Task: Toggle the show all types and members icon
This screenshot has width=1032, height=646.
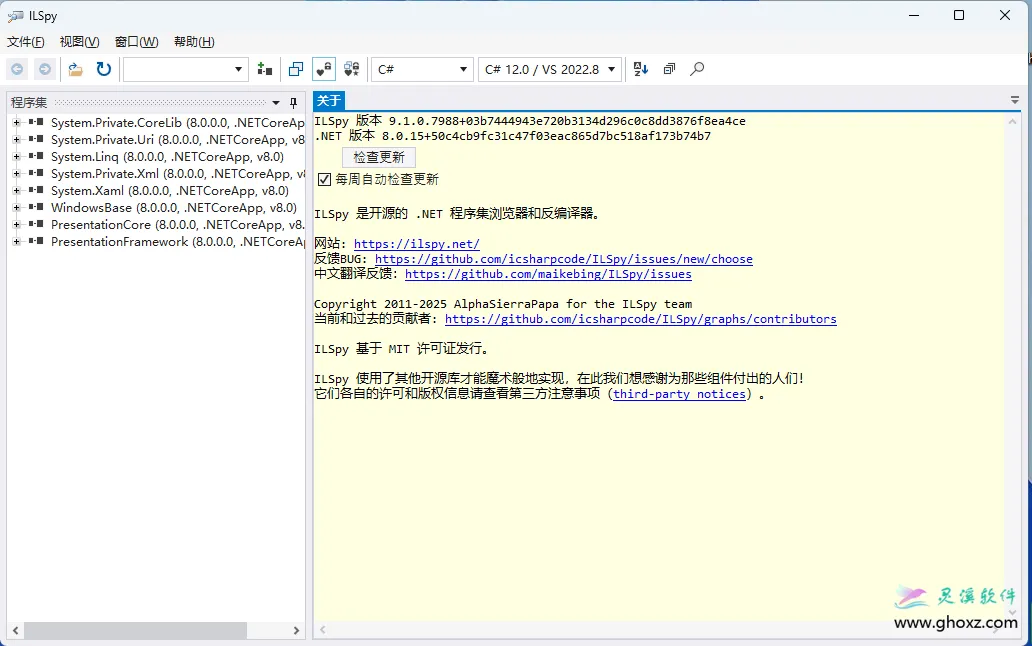Action: [x=351, y=69]
